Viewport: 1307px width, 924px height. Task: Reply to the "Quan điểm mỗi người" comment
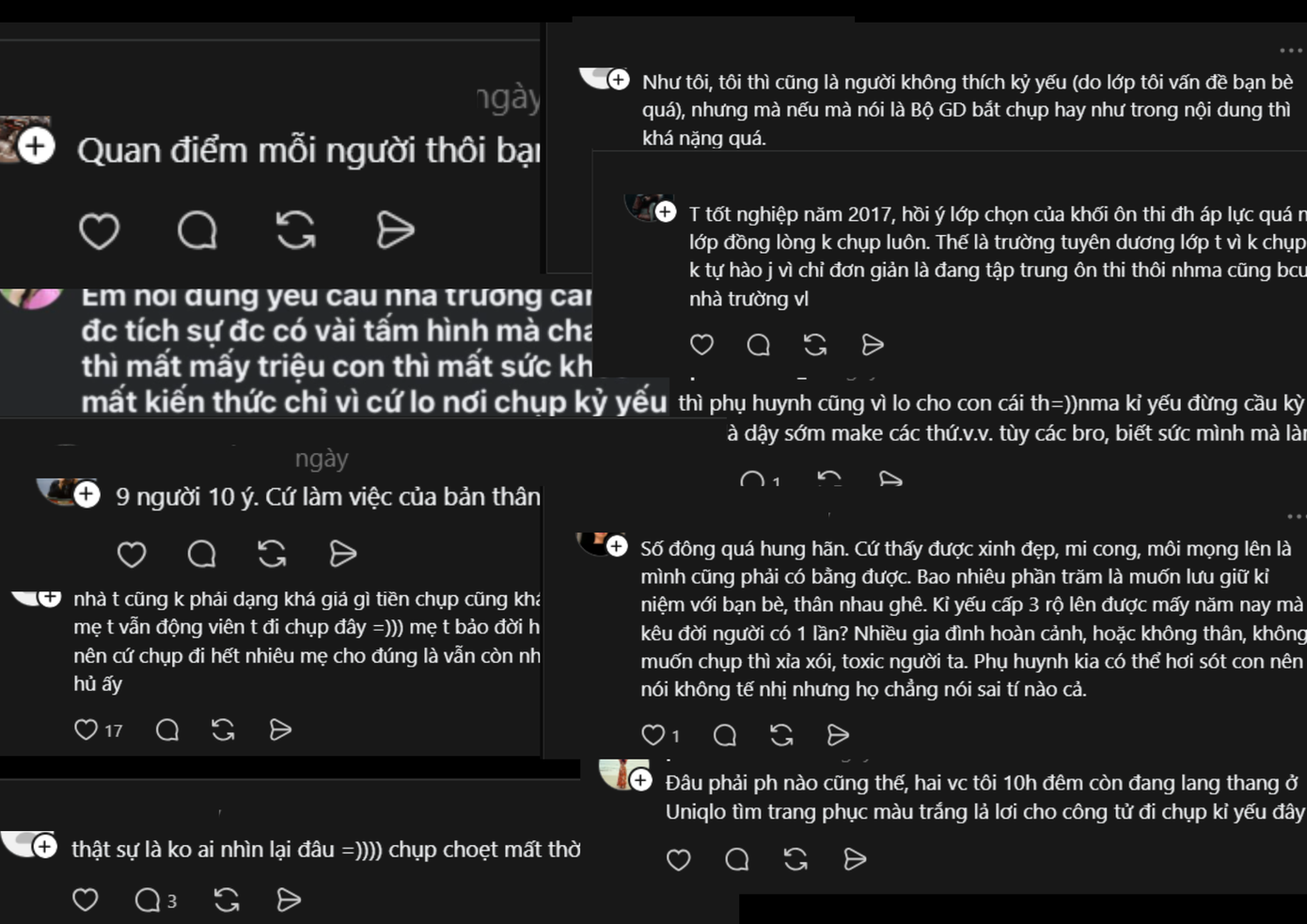[x=197, y=230]
